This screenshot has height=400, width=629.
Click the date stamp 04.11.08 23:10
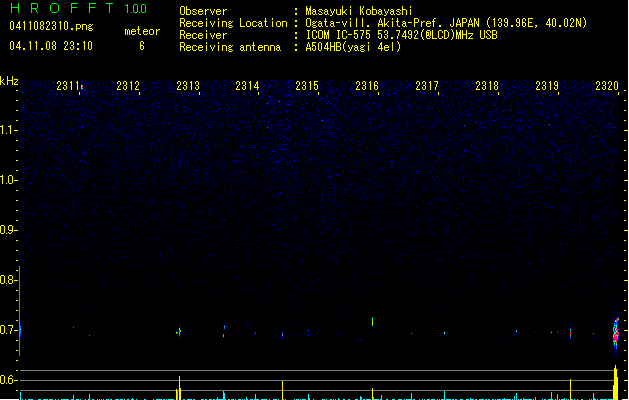pos(51,46)
